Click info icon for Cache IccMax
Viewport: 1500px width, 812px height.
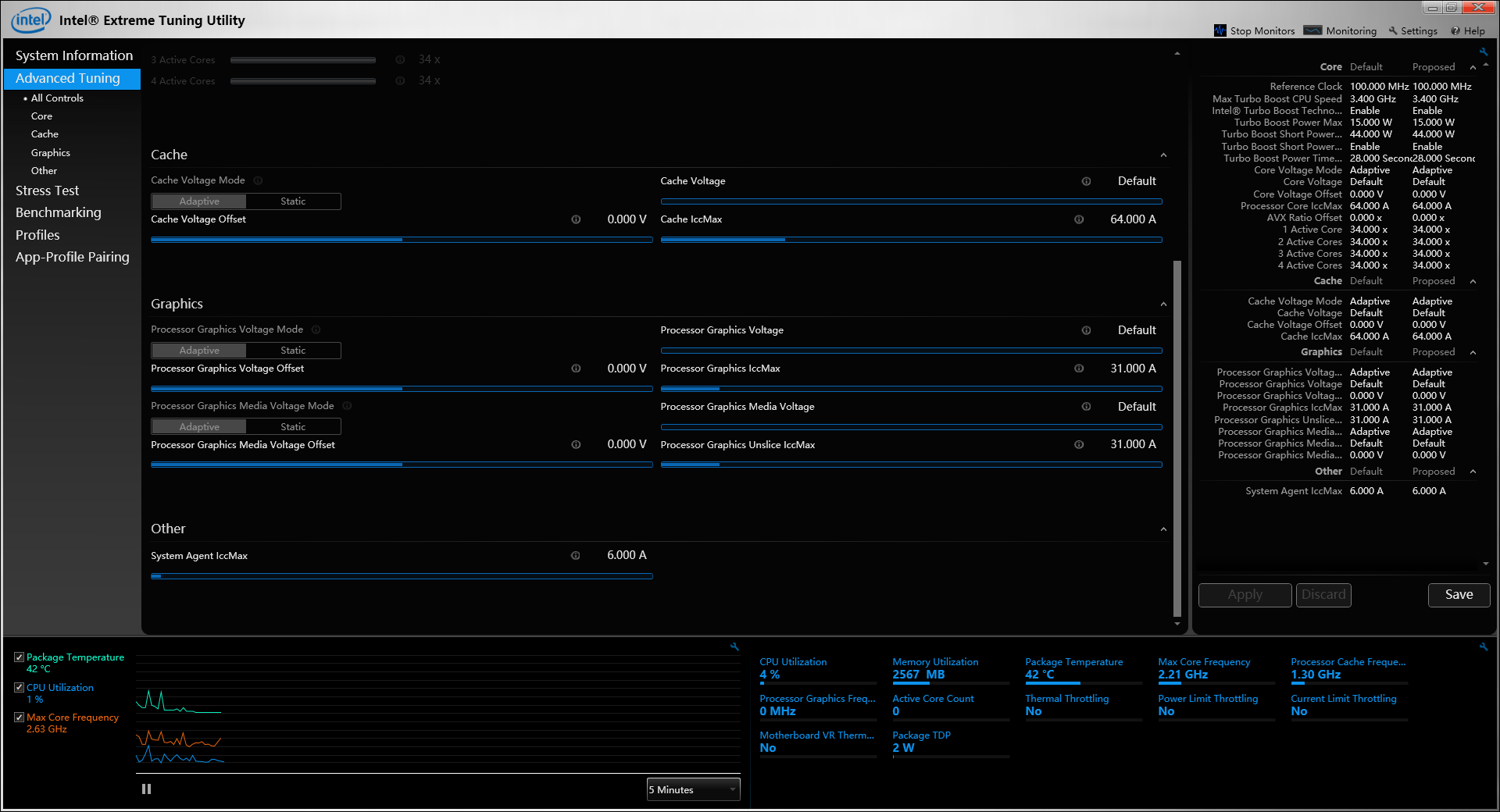[x=1079, y=219]
